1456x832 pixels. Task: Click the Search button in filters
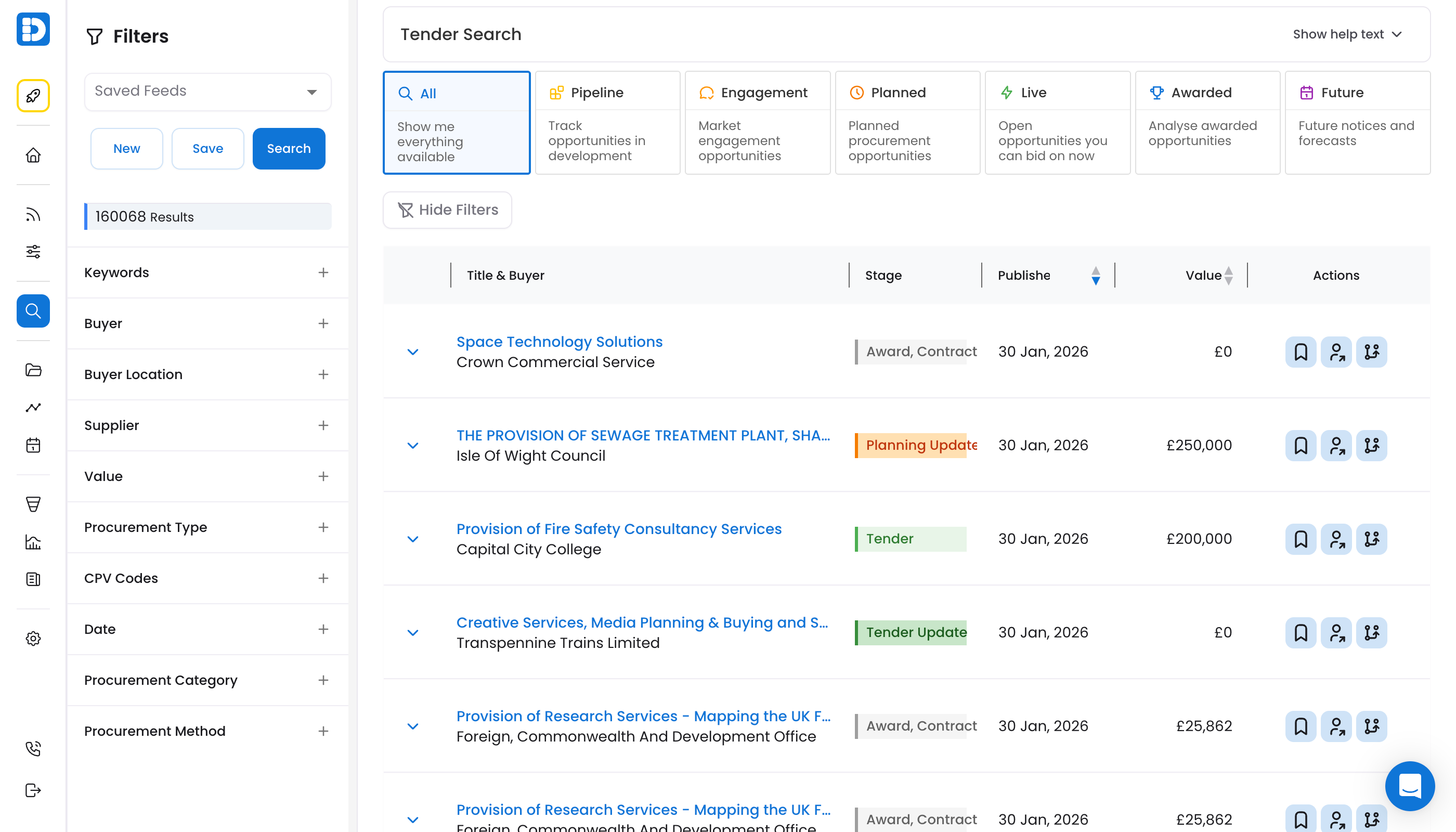[x=289, y=149]
